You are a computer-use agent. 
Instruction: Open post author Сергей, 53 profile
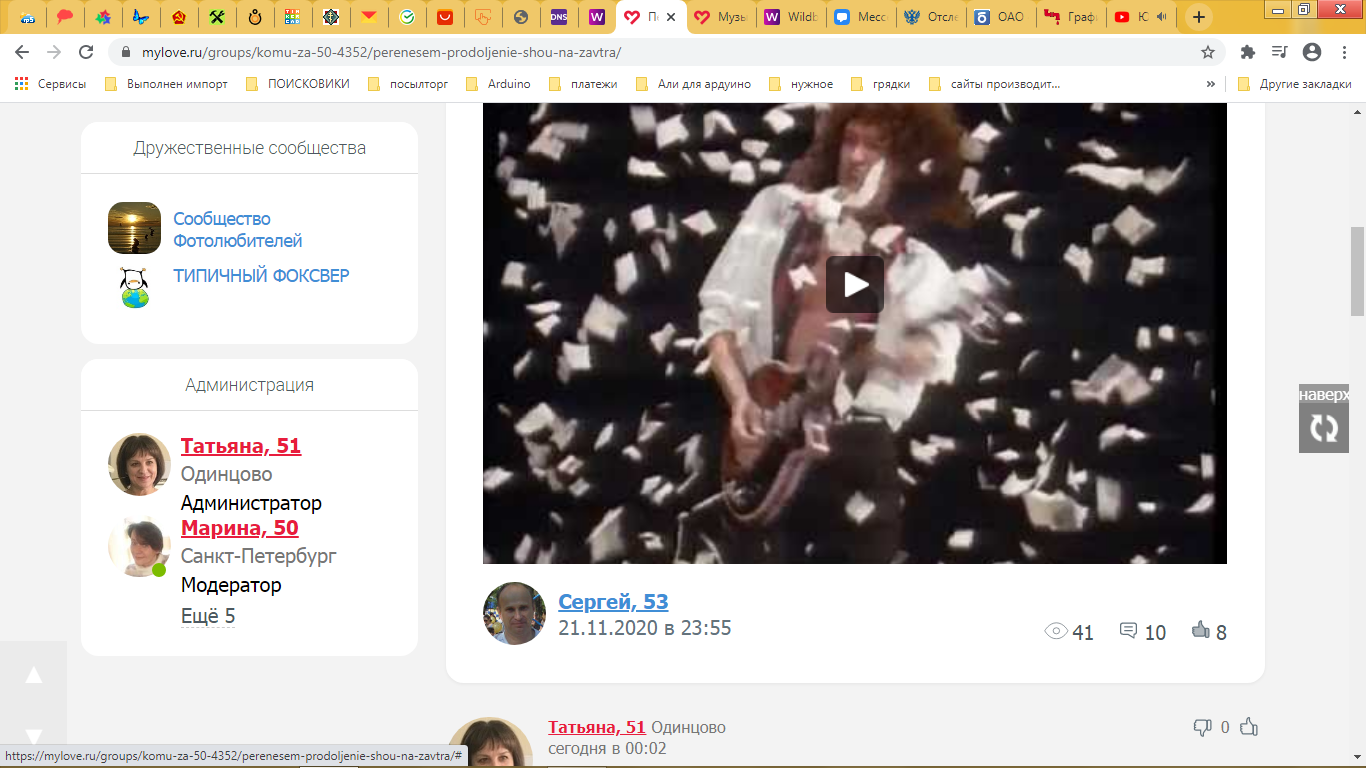pos(613,602)
